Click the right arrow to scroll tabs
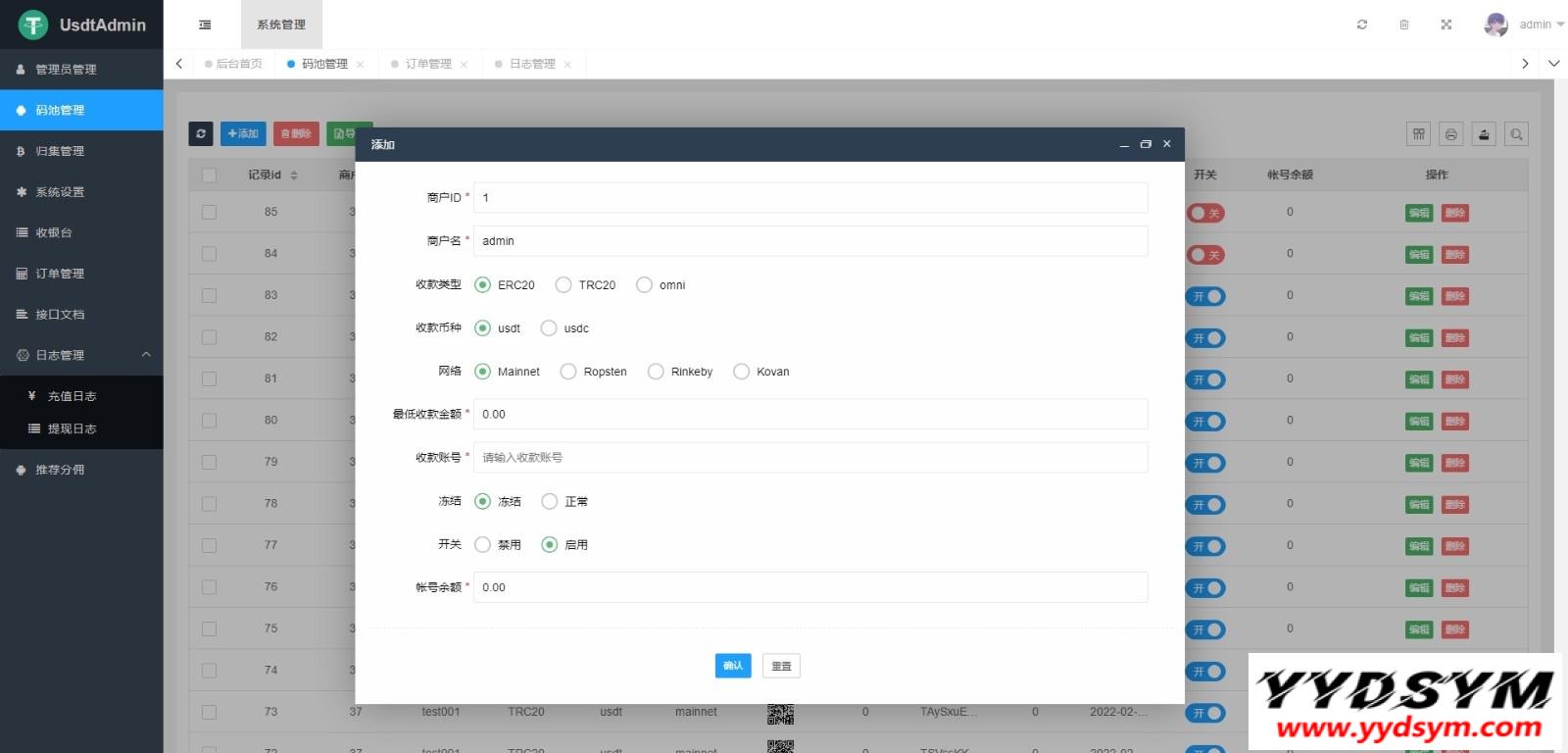Viewport: 1568px width, 753px height. pyautogui.click(x=1525, y=64)
